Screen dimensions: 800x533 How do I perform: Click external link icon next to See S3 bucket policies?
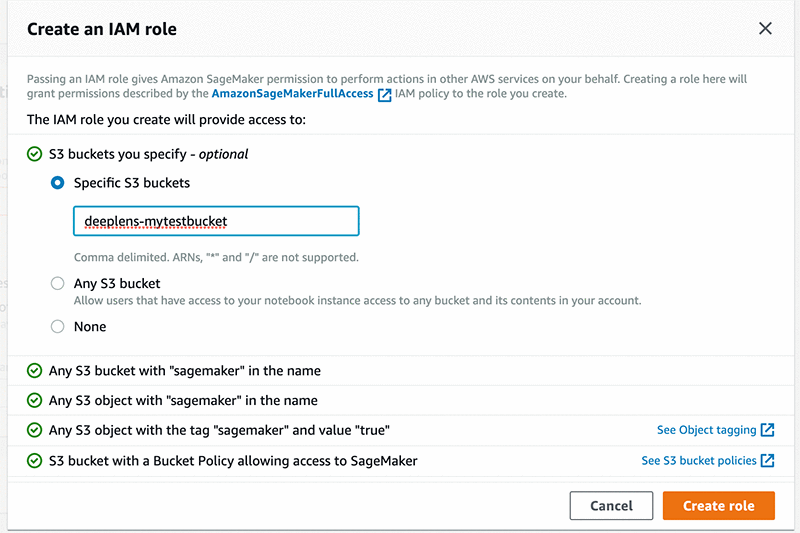point(767,461)
